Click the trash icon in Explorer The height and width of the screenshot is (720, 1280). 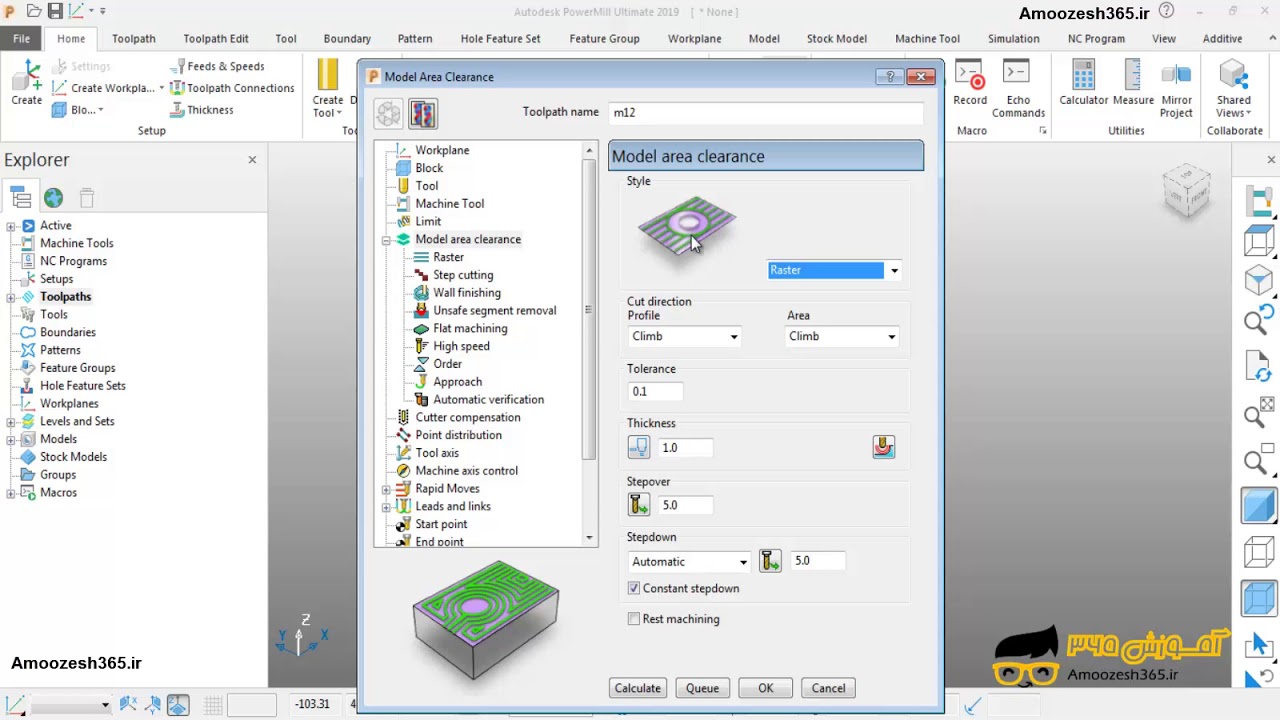coord(87,197)
